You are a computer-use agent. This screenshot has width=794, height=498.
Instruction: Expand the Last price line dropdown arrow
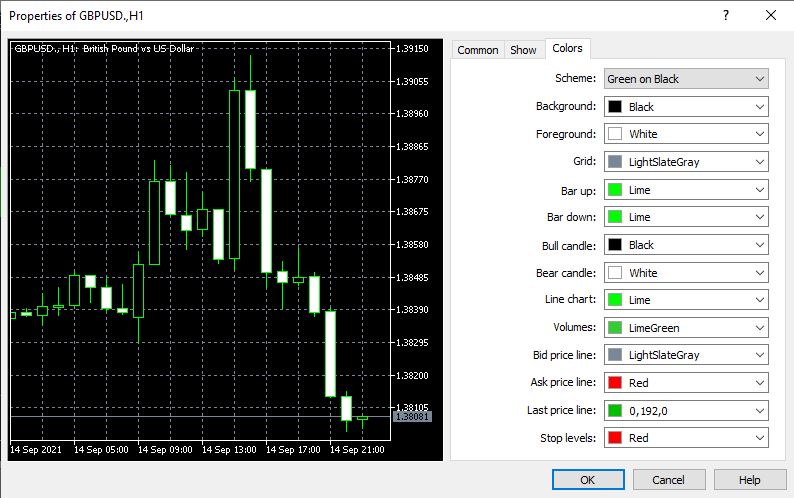760,411
